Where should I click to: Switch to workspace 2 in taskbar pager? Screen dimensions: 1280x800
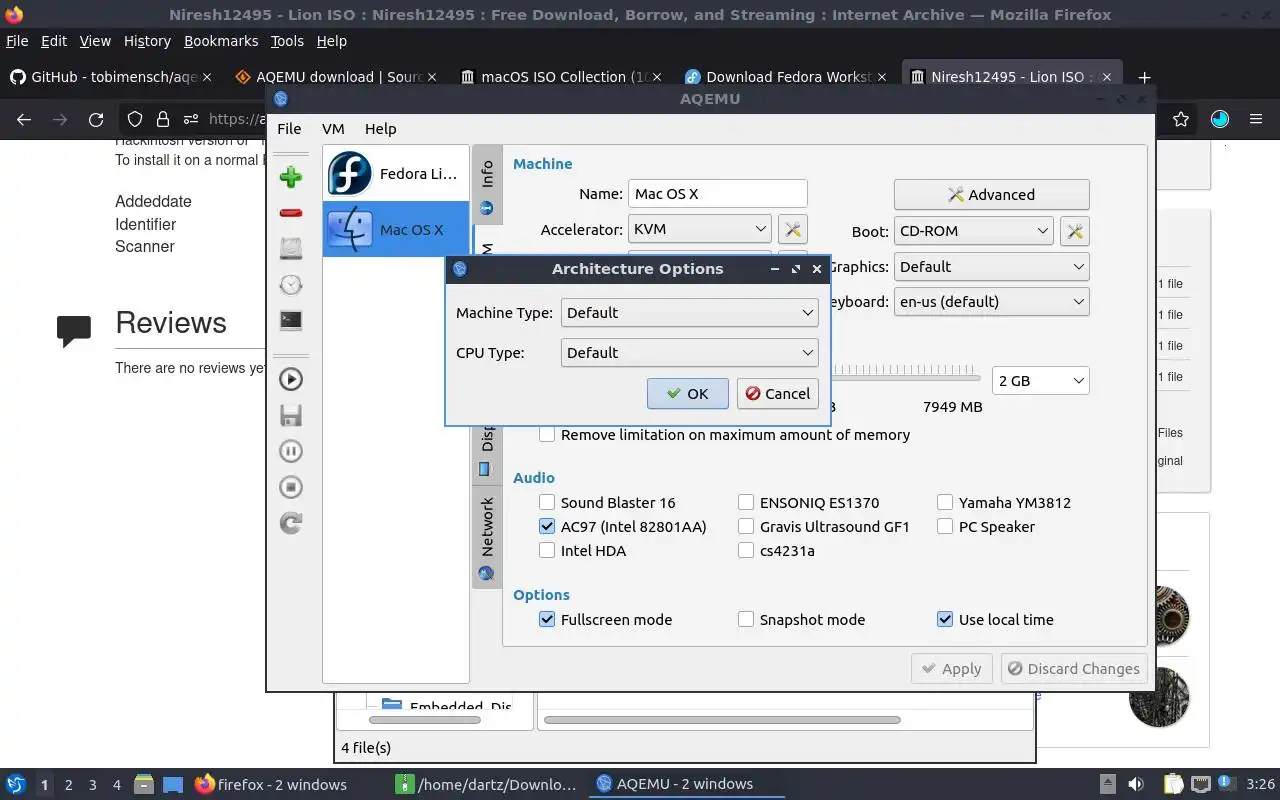68,785
